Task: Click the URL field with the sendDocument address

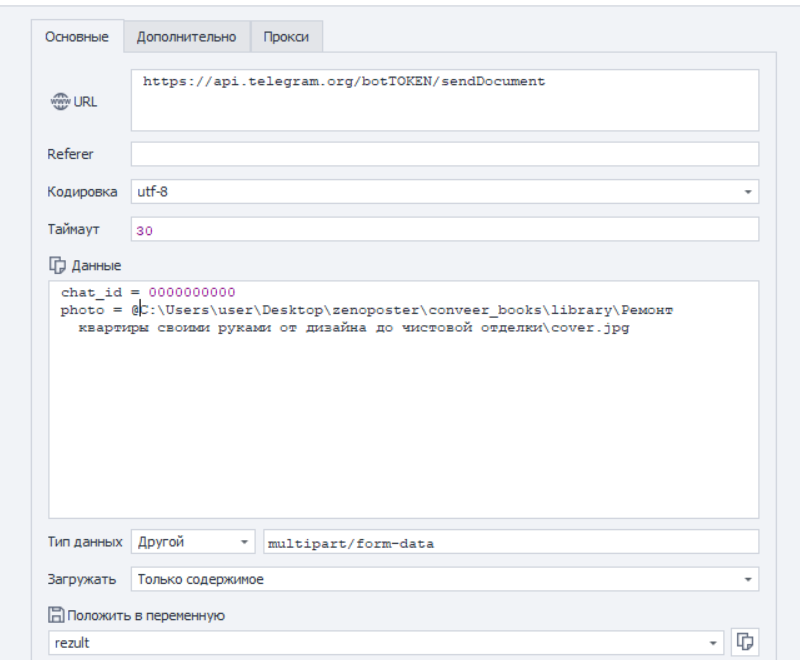Action: pyautogui.click(x=444, y=100)
